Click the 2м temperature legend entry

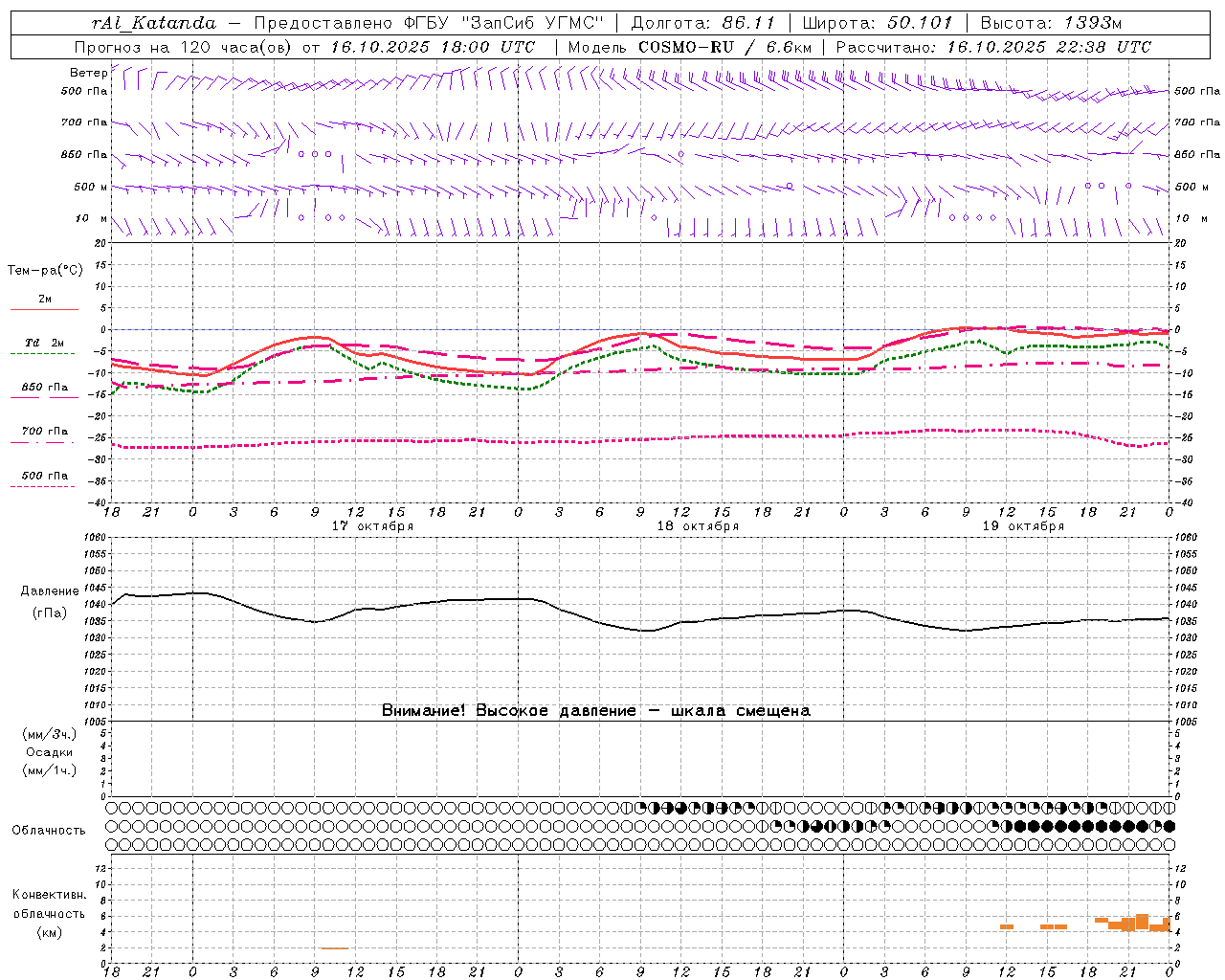point(45,300)
